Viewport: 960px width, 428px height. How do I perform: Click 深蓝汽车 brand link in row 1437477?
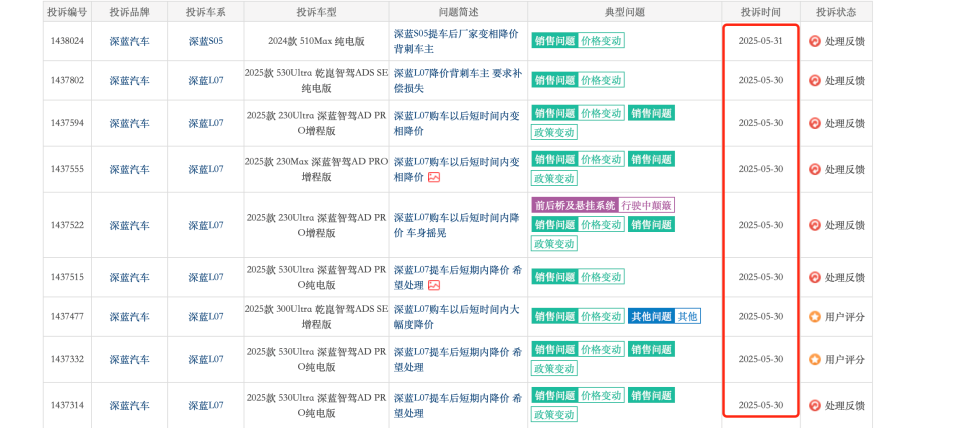pyautogui.click(x=129, y=317)
